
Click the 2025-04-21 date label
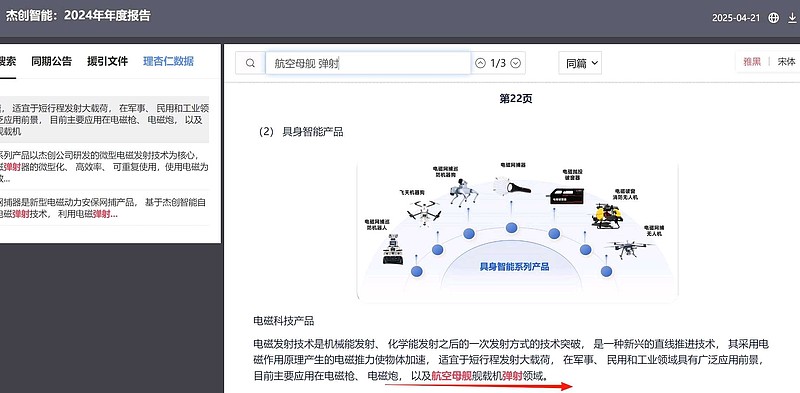point(736,18)
